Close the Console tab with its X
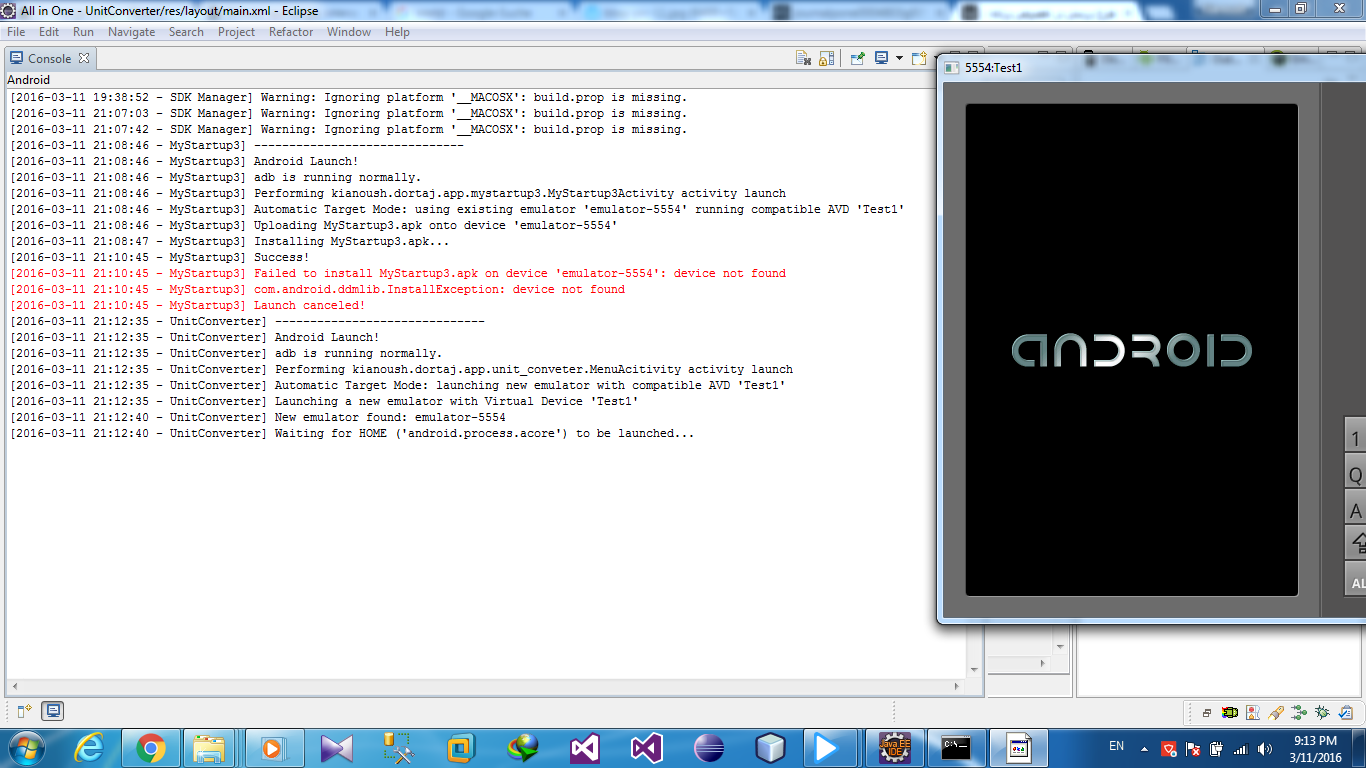Image resolution: width=1366 pixels, height=768 pixels. pos(84,58)
